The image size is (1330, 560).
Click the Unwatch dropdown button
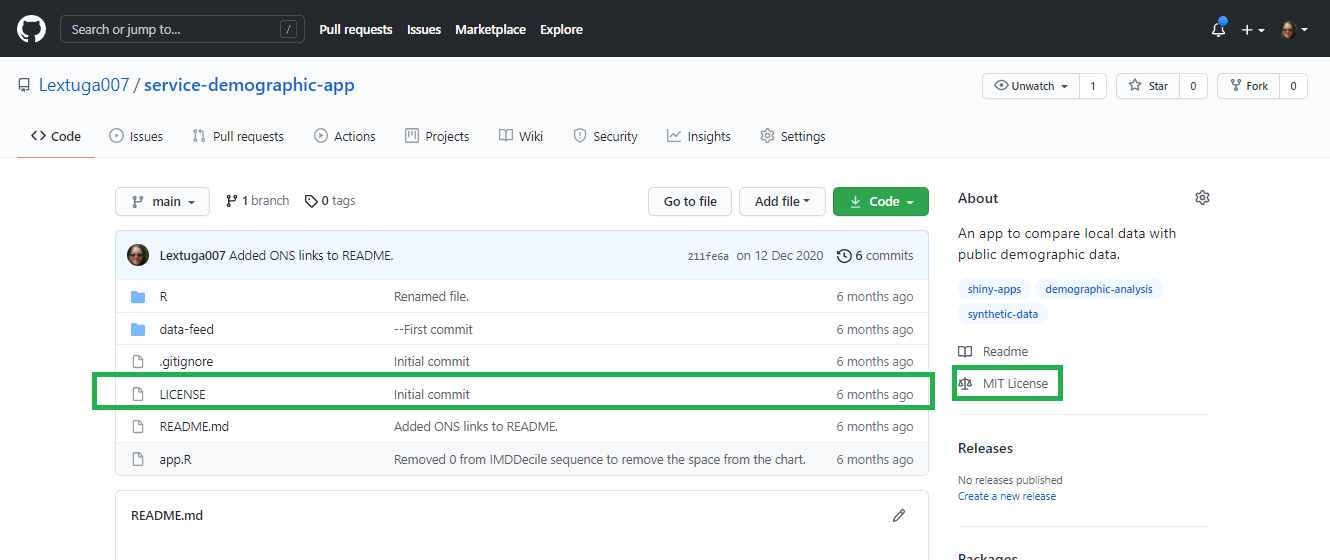(1030, 86)
